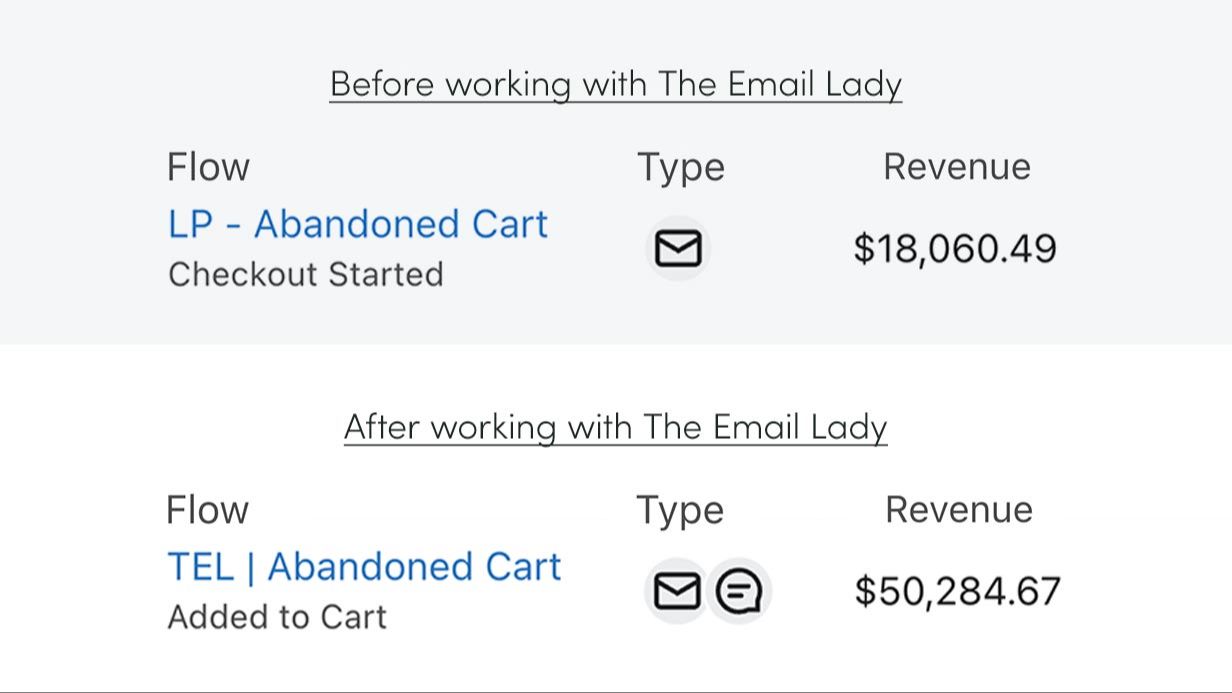Image resolution: width=1232 pixels, height=693 pixels.
Task: Select the Type column header in the Before table
Action: [x=681, y=167]
